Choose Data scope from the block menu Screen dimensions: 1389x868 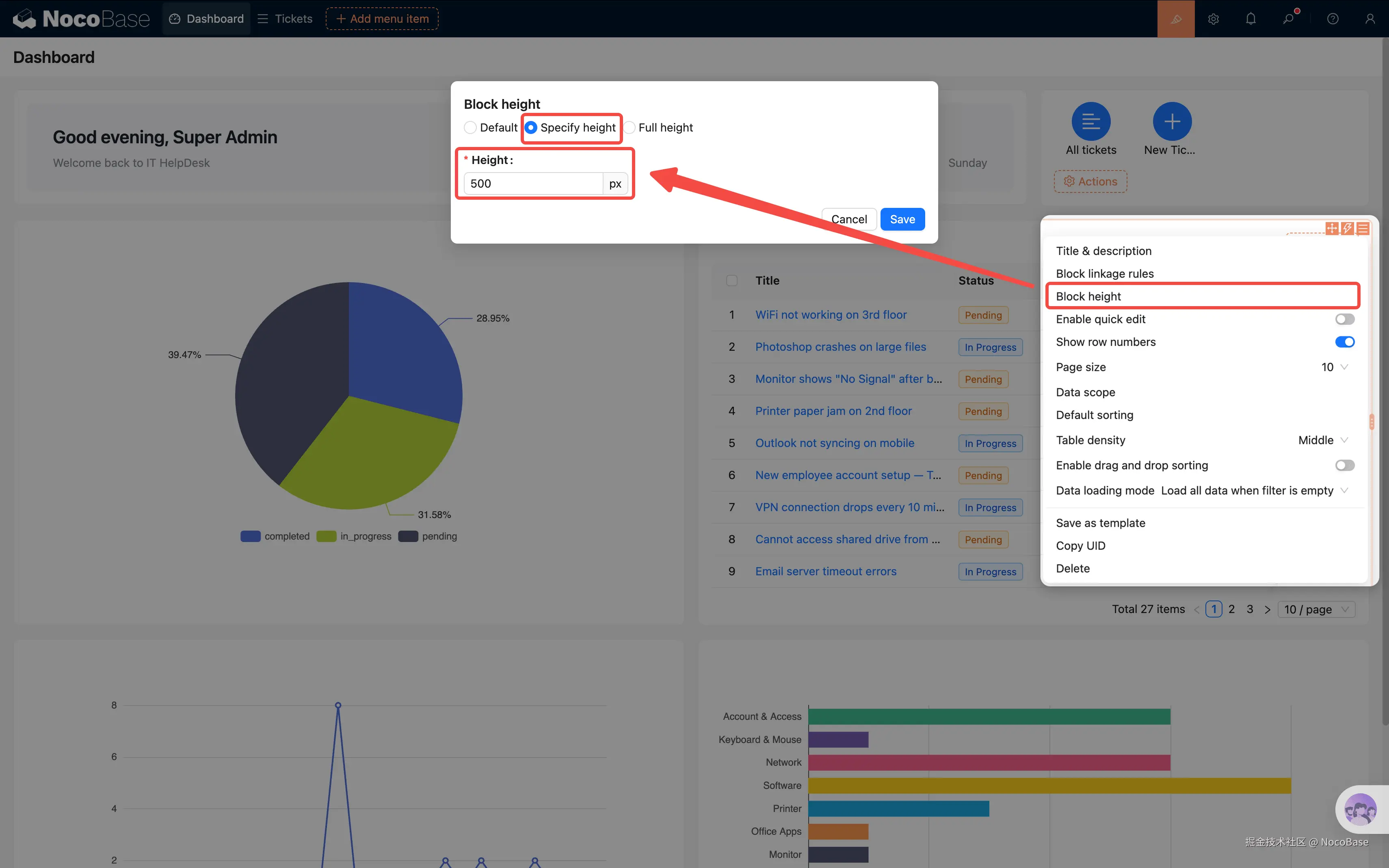(x=1085, y=392)
